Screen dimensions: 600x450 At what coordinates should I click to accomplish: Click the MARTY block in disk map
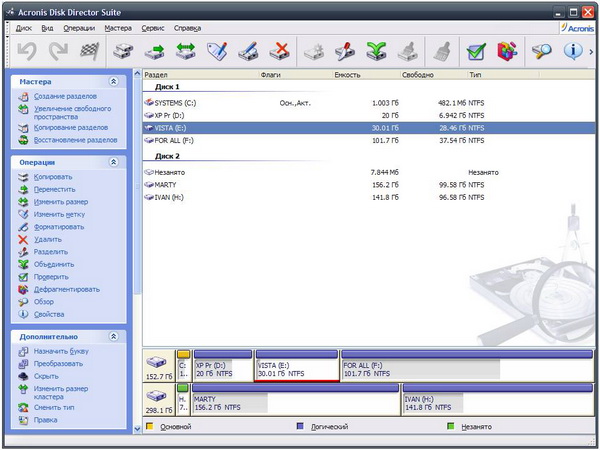click(x=295, y=400)
